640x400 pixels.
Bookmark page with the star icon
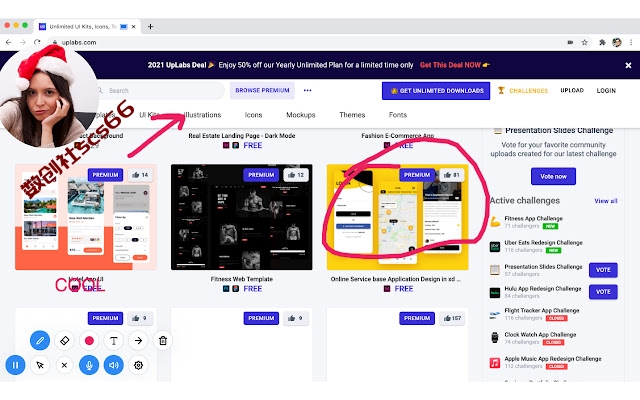[x=584, y=42]
